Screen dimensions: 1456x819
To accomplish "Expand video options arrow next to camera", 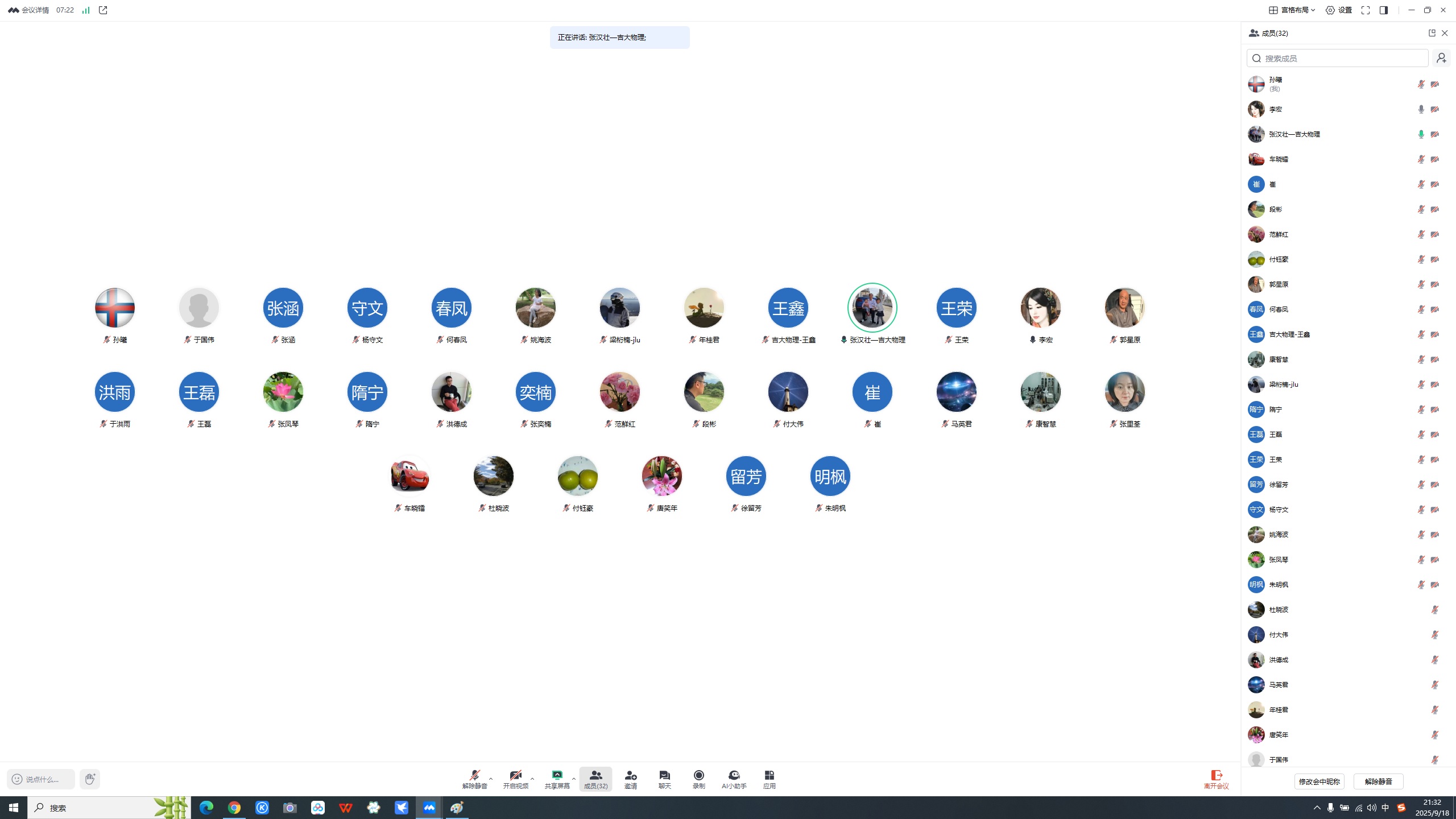I will coord(532,779).
